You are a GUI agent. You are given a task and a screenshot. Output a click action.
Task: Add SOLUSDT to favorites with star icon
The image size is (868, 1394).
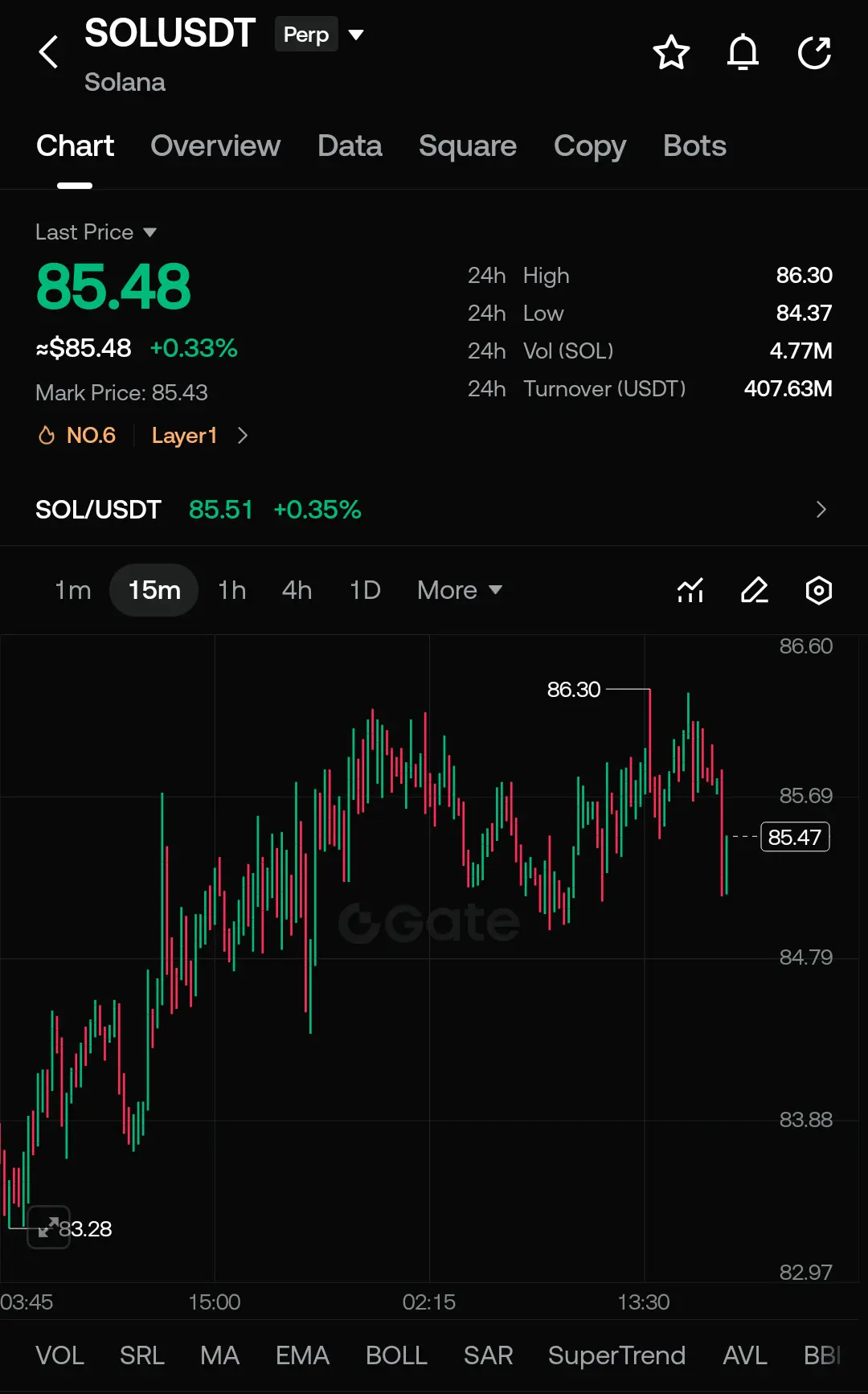671,52
